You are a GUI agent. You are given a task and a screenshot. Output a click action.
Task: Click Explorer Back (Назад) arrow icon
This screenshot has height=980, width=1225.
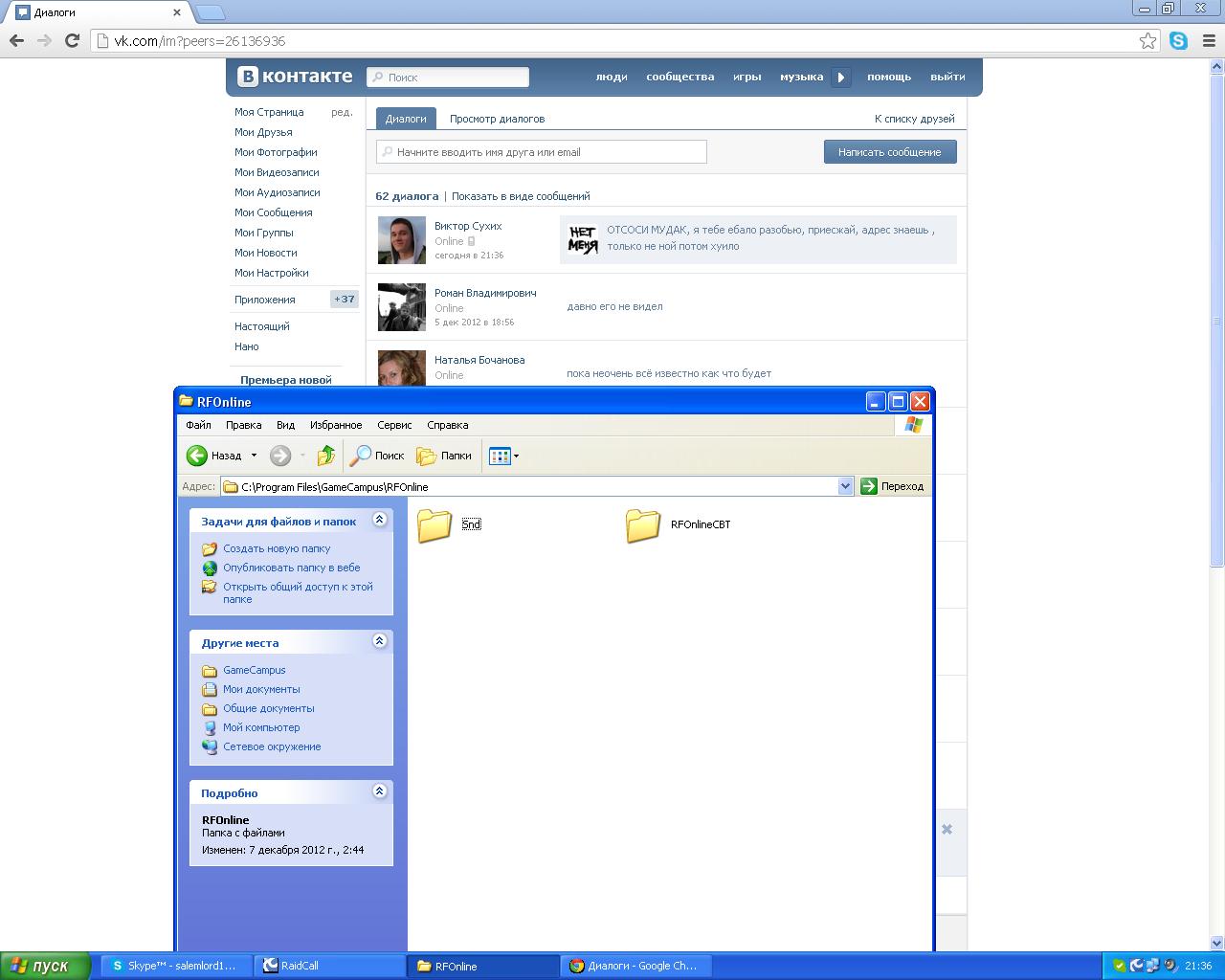pyautogui.click(x=197, y=456)
